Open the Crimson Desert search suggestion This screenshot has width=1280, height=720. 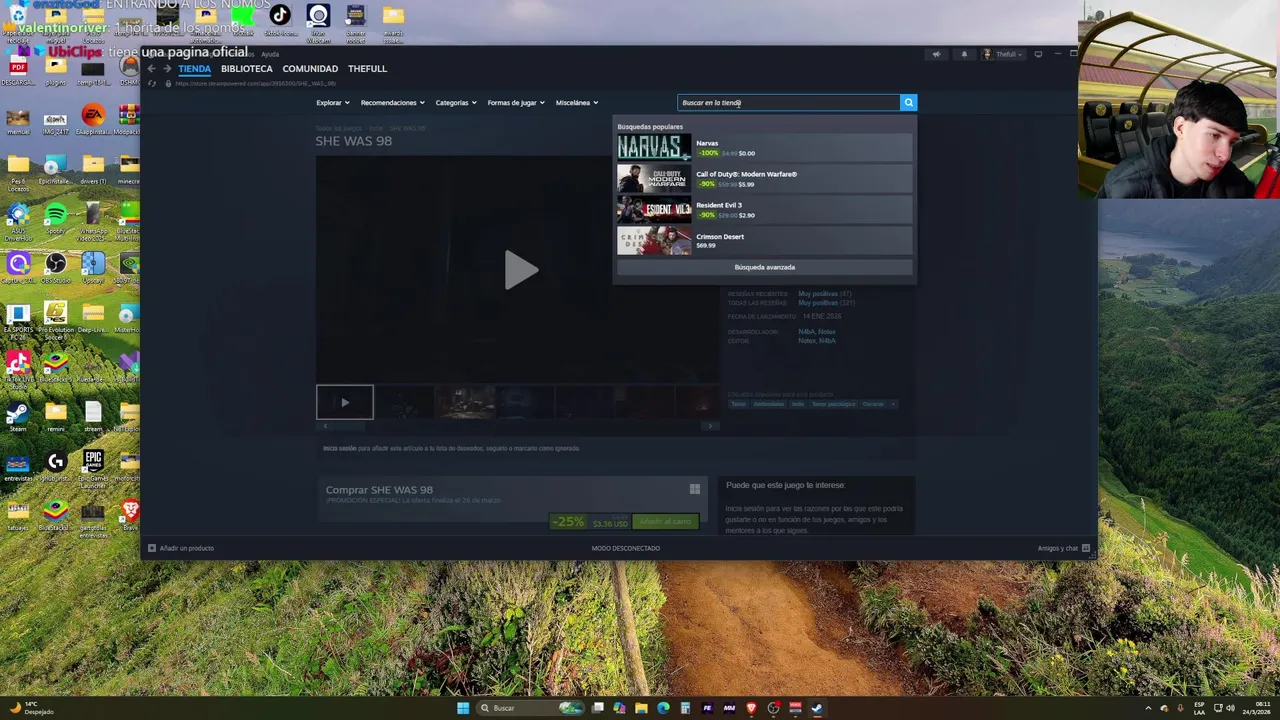764,241
